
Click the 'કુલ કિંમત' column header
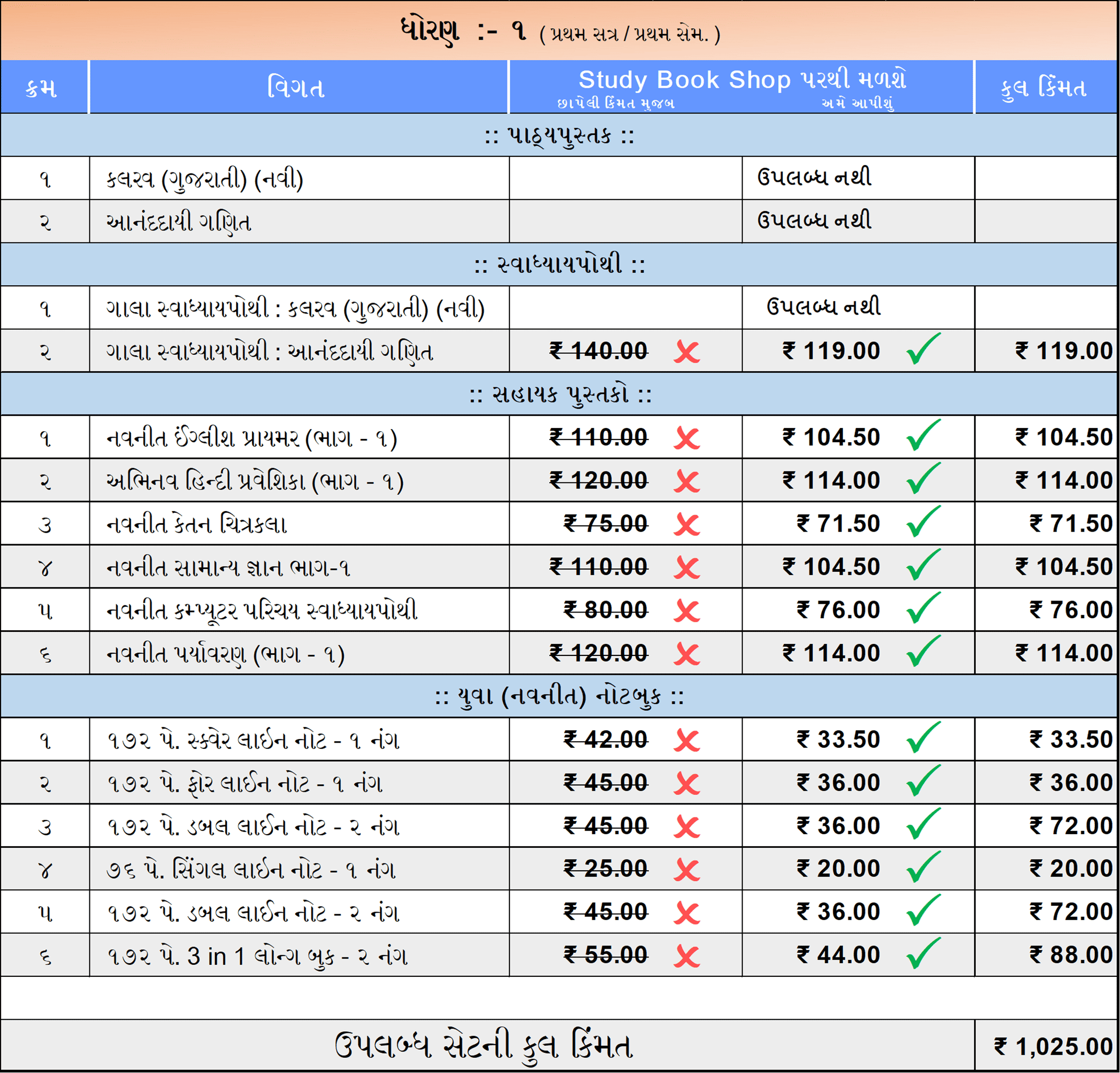pyautogui.click(x=1044, y=88)
